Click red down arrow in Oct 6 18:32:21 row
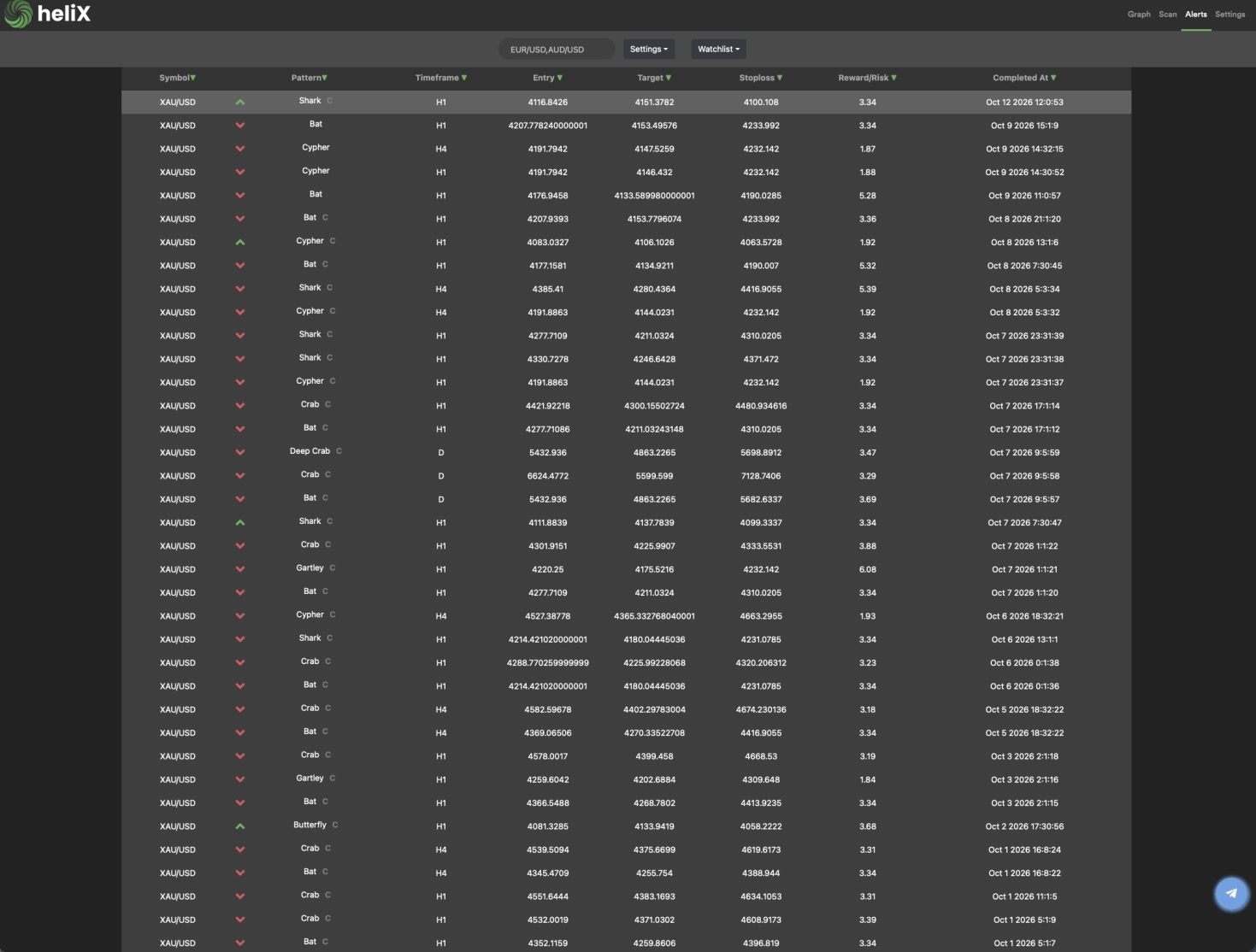This screenshot has width=1256, height=952. point(240,616)
